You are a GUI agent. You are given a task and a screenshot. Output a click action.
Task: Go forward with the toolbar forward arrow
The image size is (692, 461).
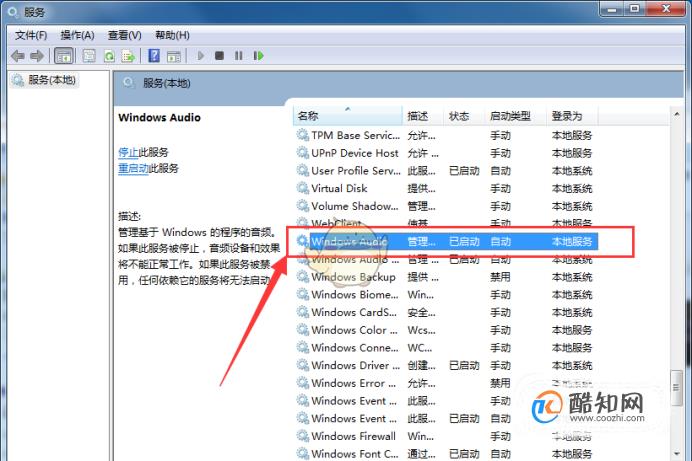(37, 56)
